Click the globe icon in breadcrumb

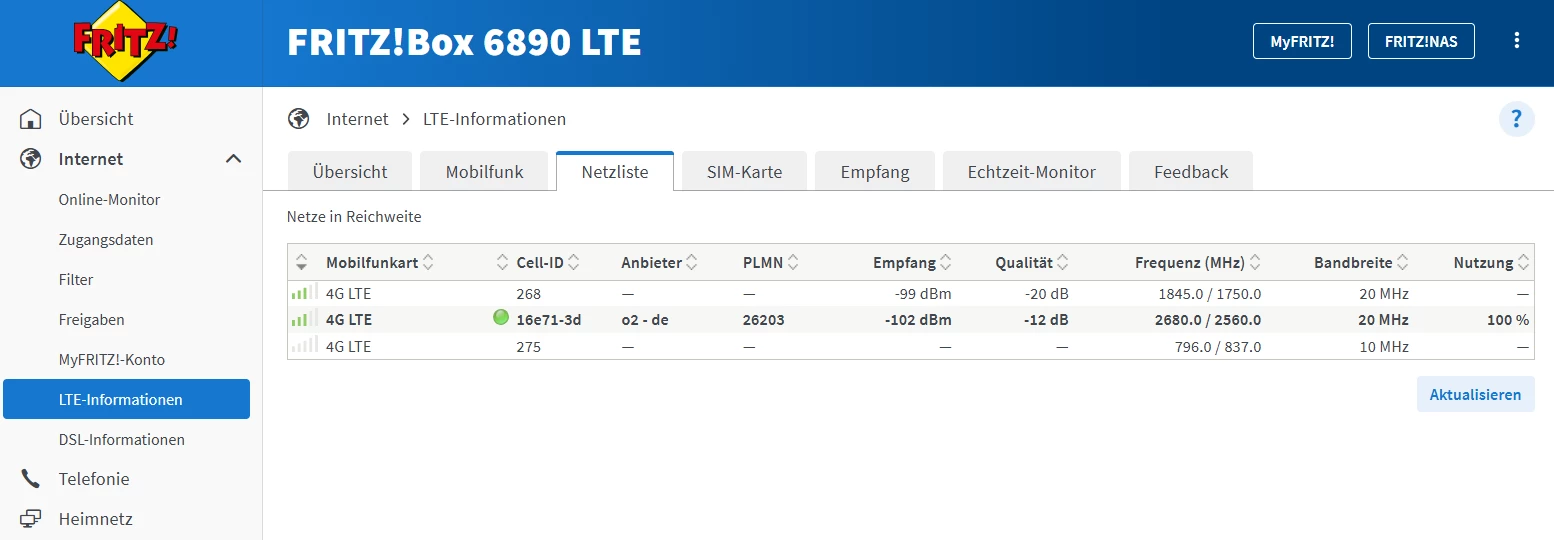point(298,119)
